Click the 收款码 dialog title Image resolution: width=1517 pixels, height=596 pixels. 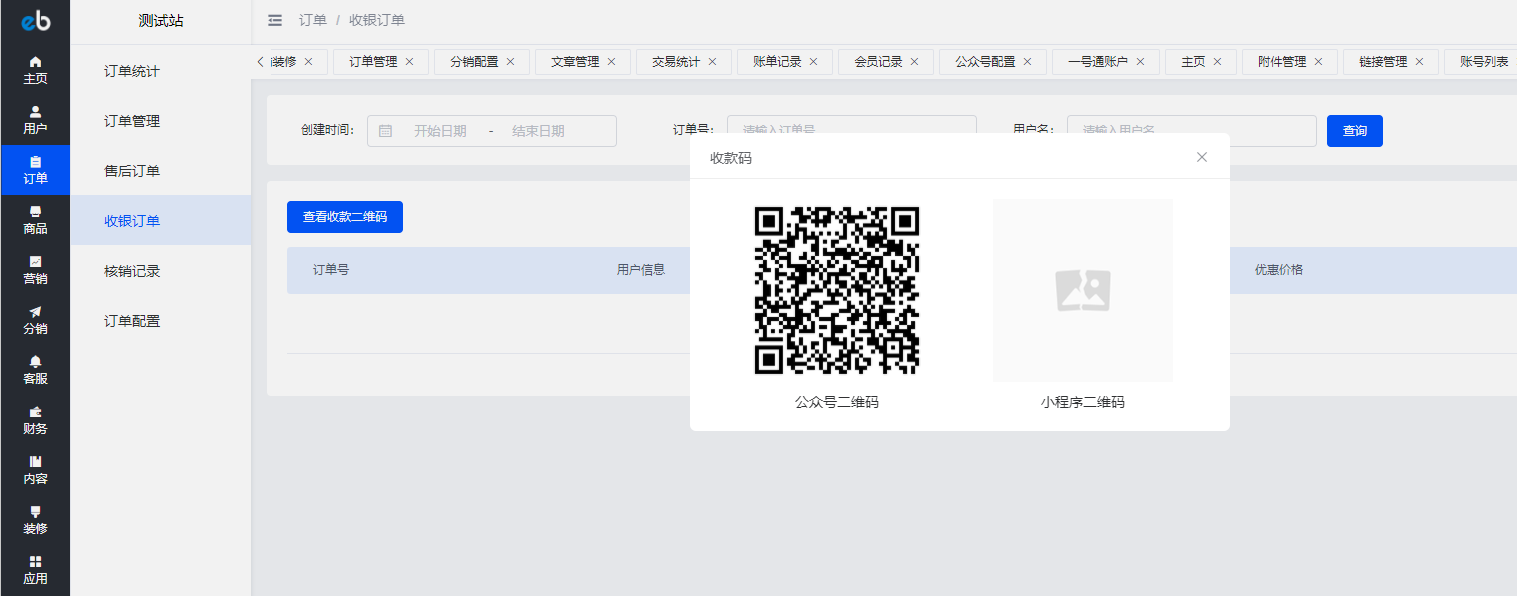point(731,158)
